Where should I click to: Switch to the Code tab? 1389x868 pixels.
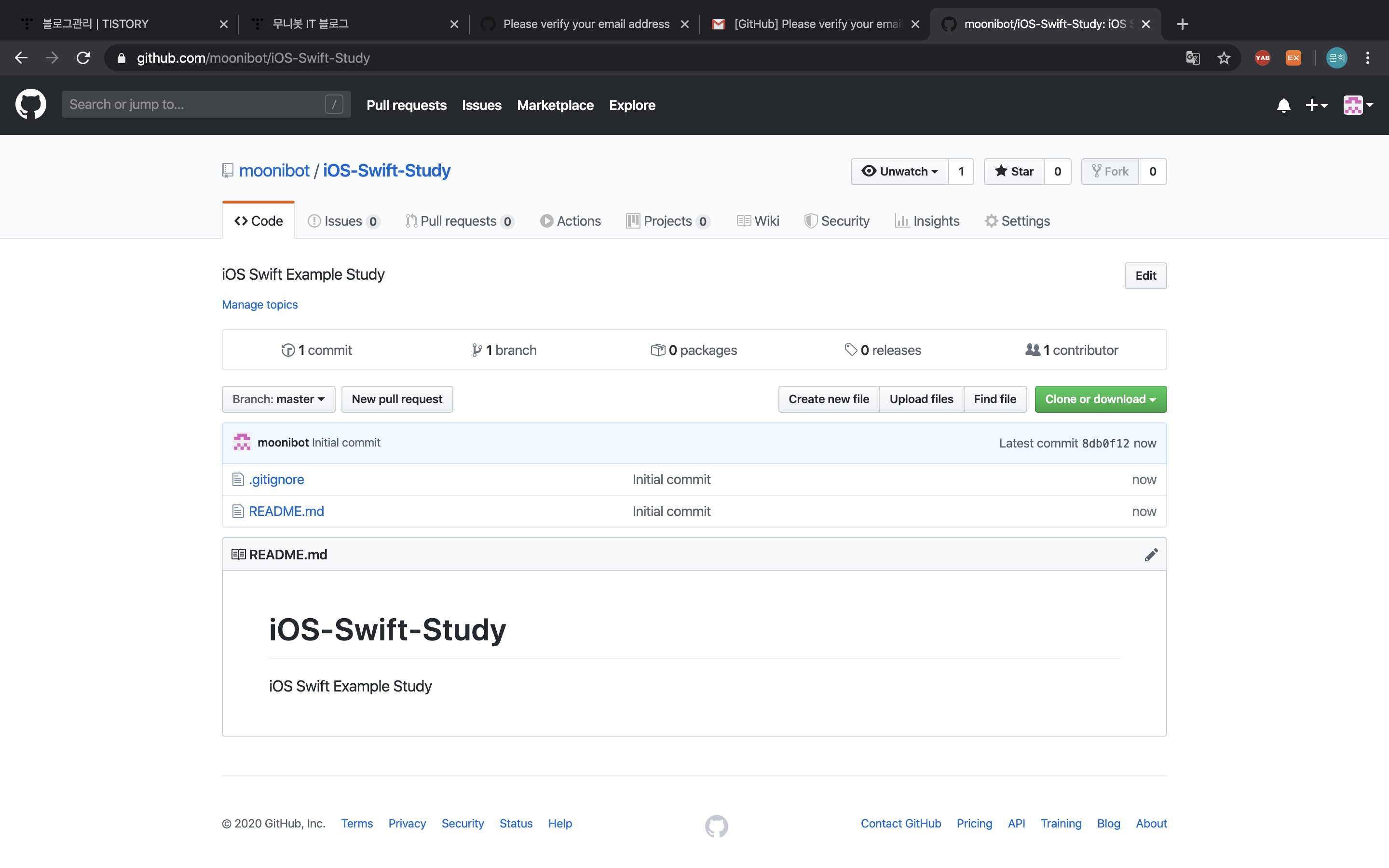pos(259,221)
